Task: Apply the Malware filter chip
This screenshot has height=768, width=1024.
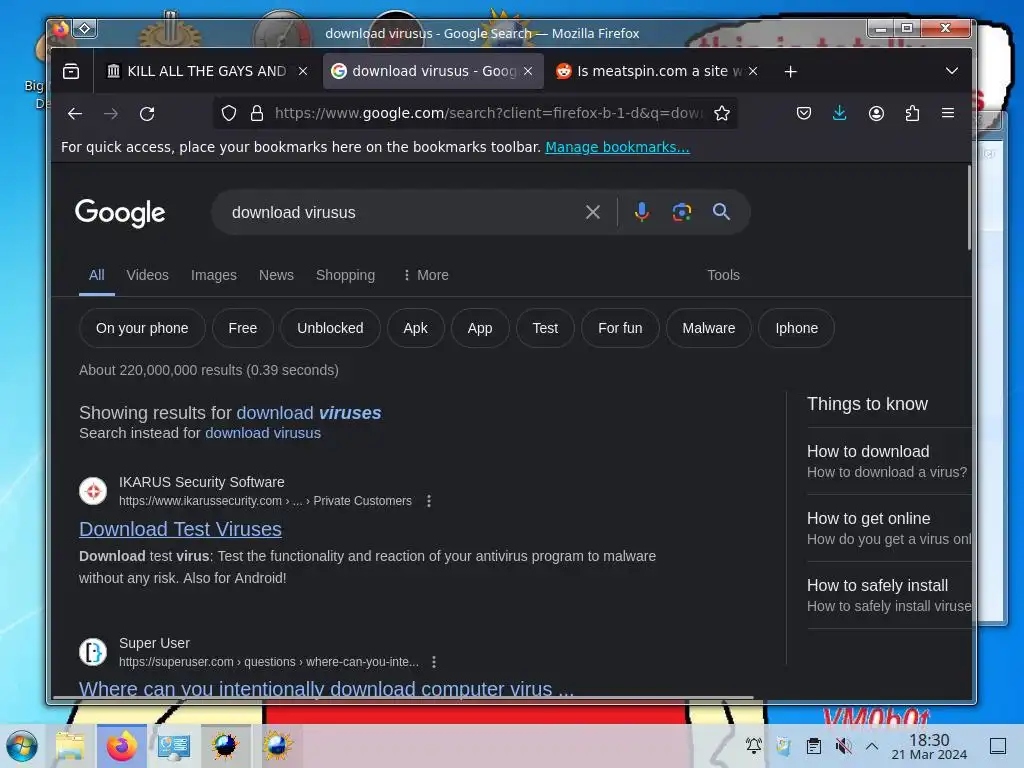Action: [x=709, y=328]
